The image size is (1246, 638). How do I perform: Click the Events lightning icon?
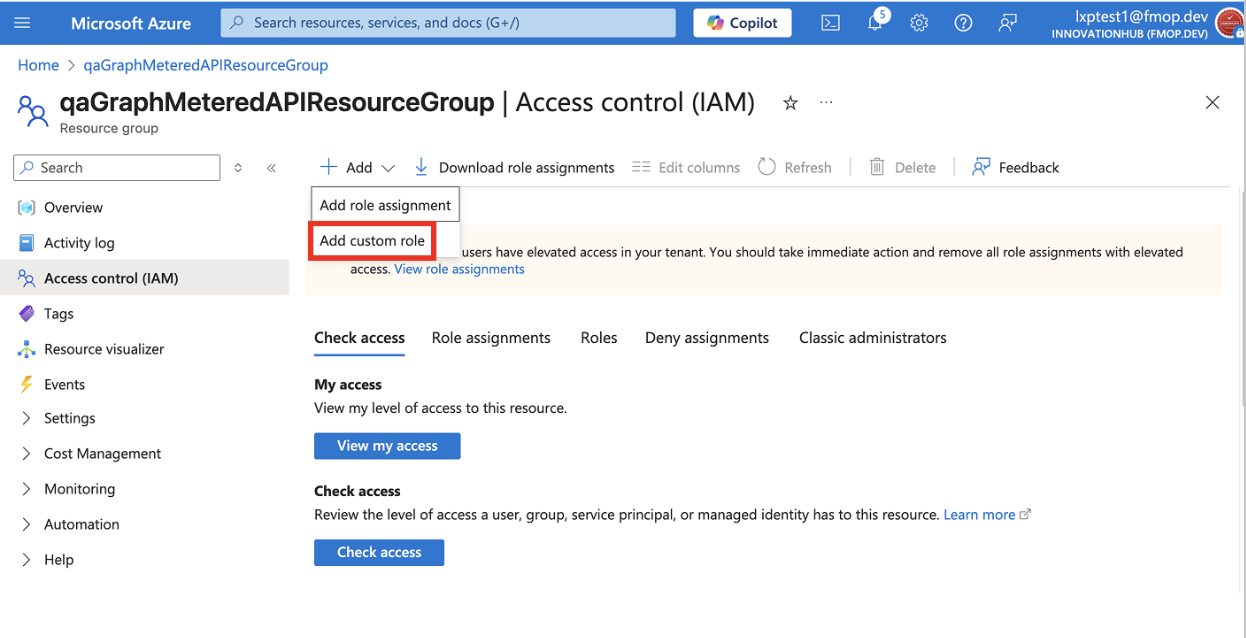coord(27,384)
